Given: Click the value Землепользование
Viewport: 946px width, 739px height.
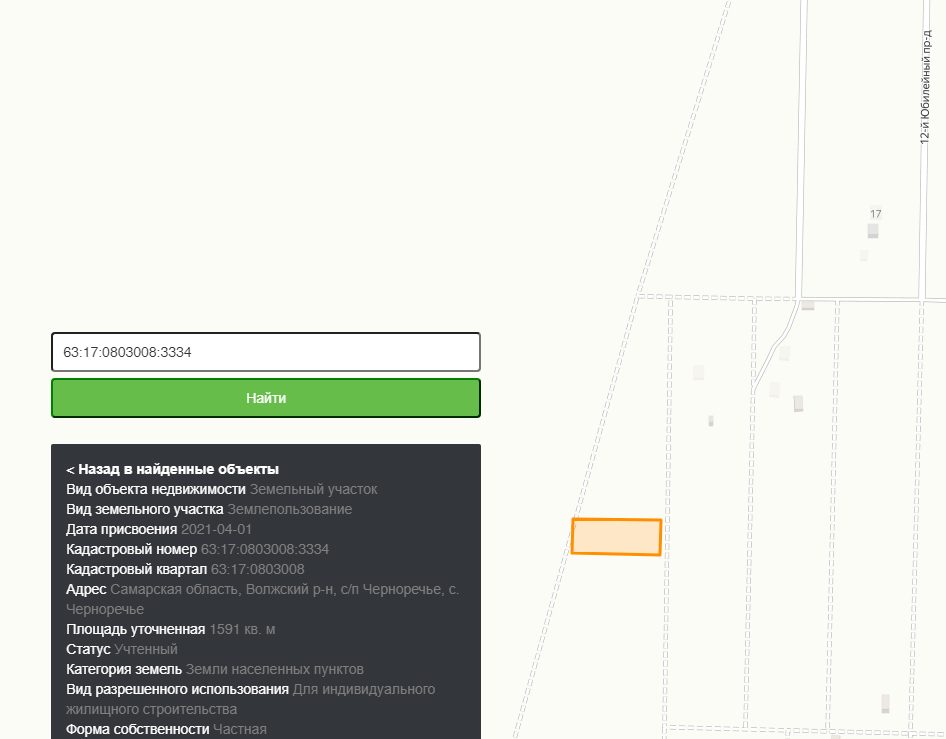Looking at the screenshot, I should [x=290, y=509].
